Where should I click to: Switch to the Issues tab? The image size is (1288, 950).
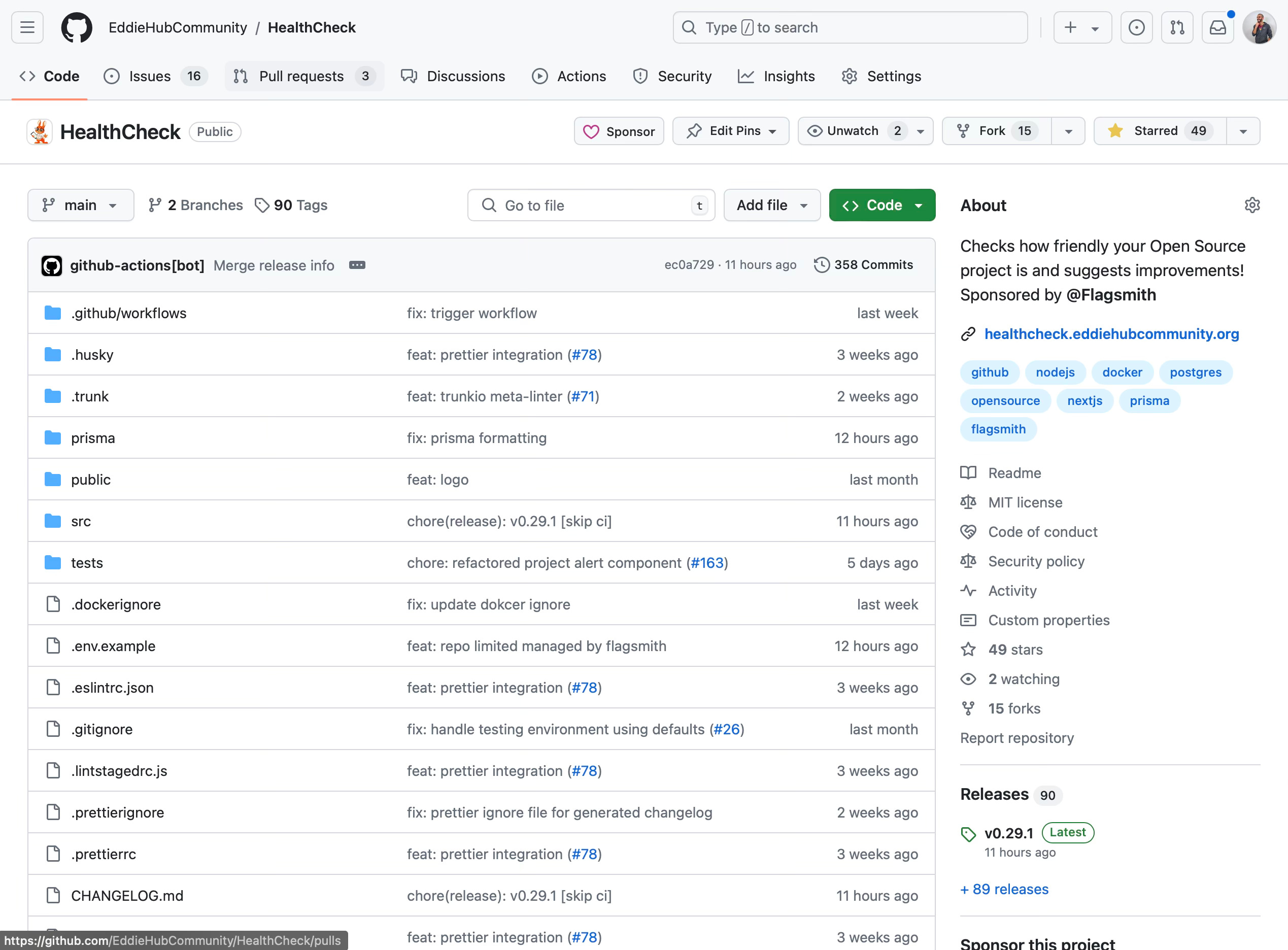[155, 77]
